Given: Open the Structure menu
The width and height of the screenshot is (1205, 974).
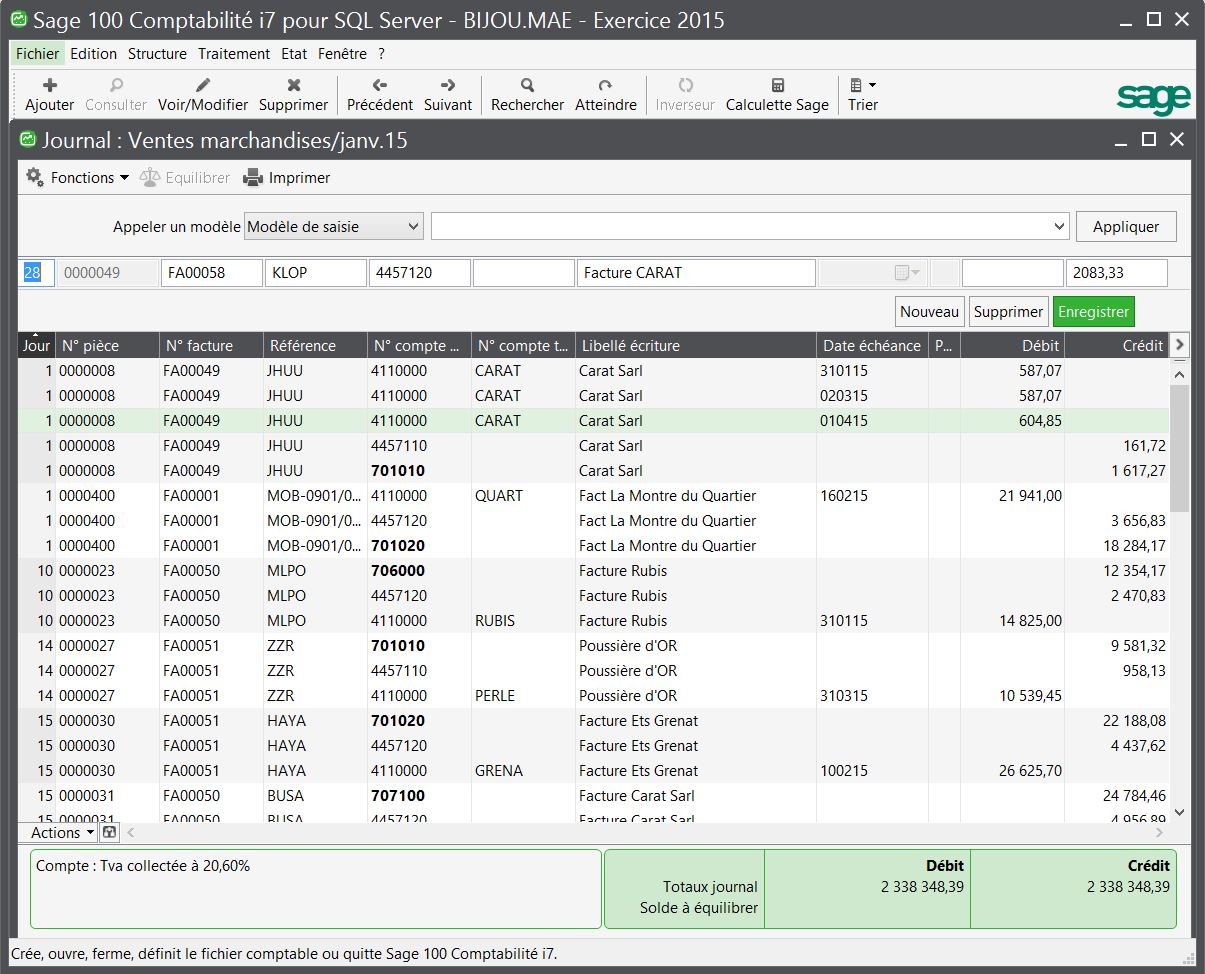Looking at the screenshot, I should click(x=157, y=54).
